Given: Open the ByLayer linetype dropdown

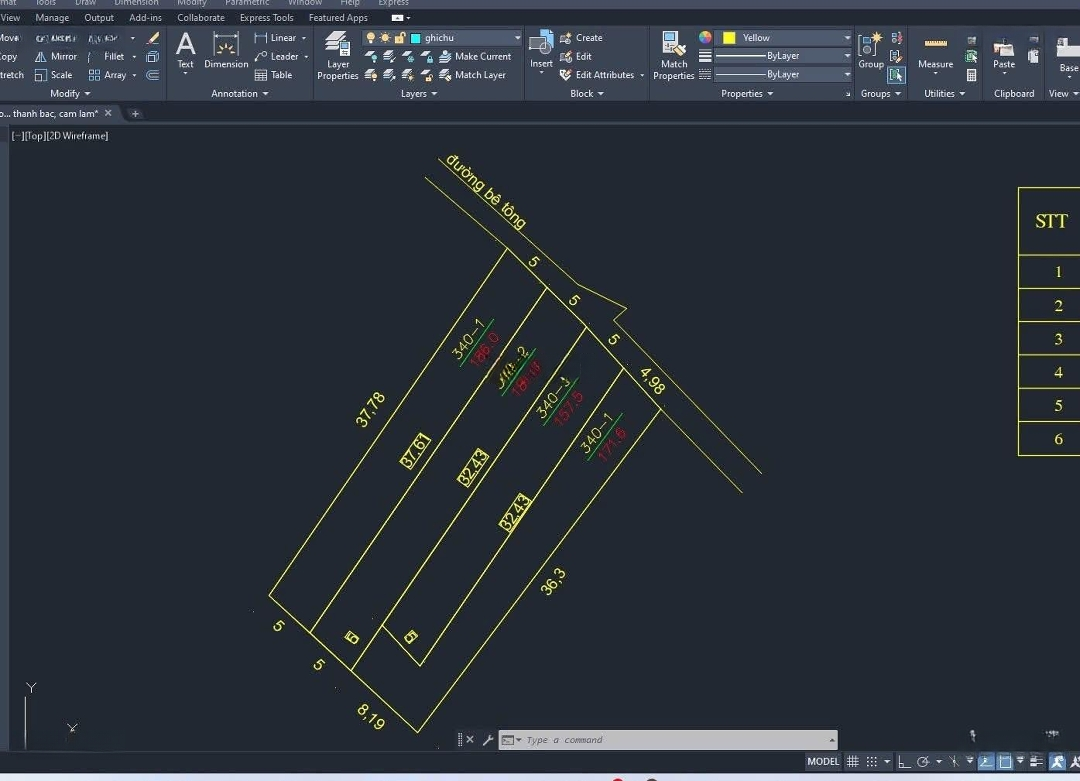Looking at the screenshot, I should [x=847, y=74].
